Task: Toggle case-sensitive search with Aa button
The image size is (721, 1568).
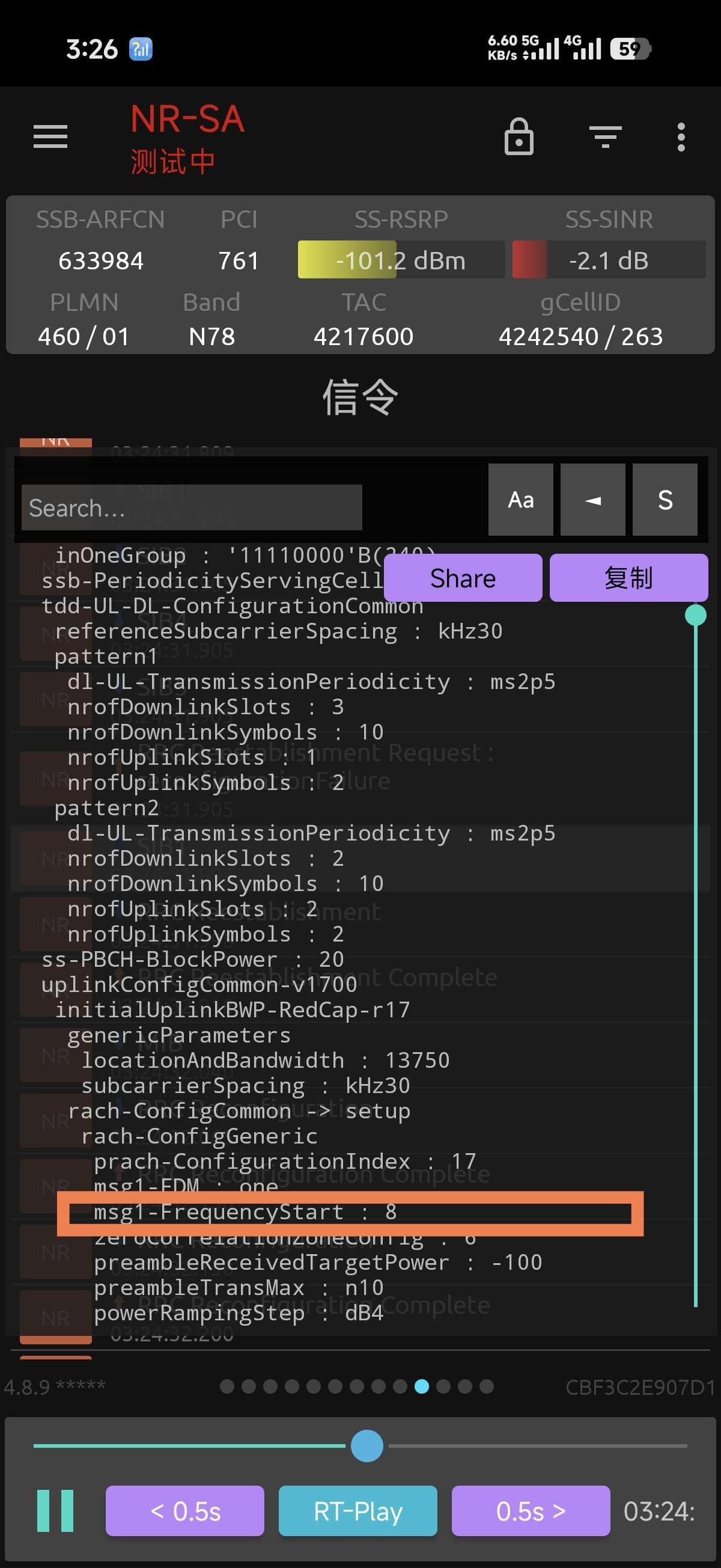Action: [x=521, y=500]
